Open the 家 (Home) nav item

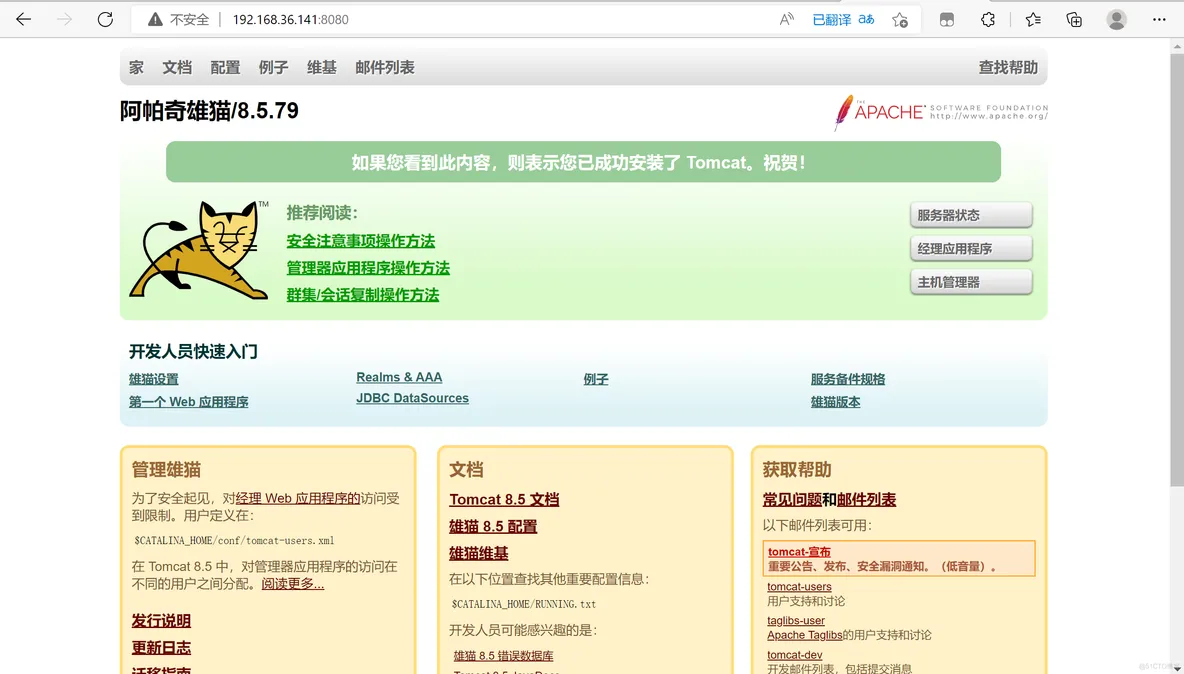pos(136,67)
